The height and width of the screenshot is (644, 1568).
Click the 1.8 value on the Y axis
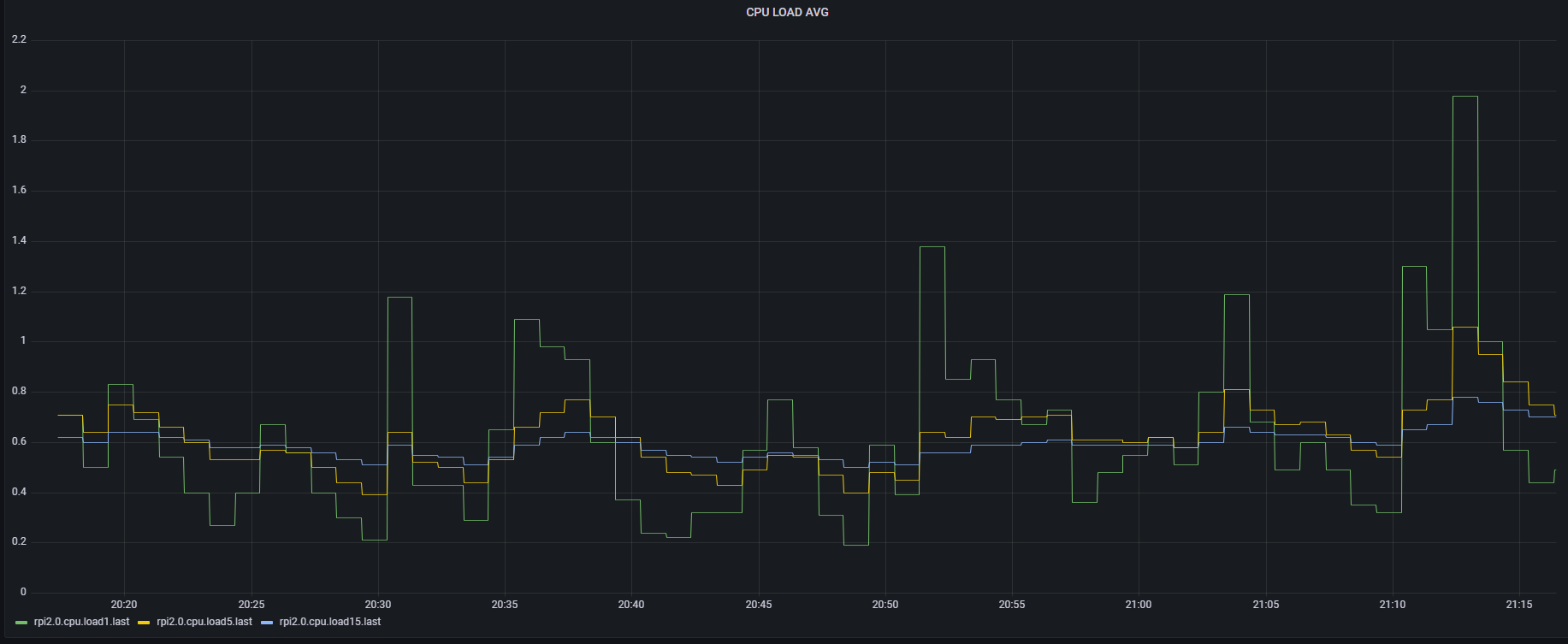pyautogui.click(x=19, y=139)
